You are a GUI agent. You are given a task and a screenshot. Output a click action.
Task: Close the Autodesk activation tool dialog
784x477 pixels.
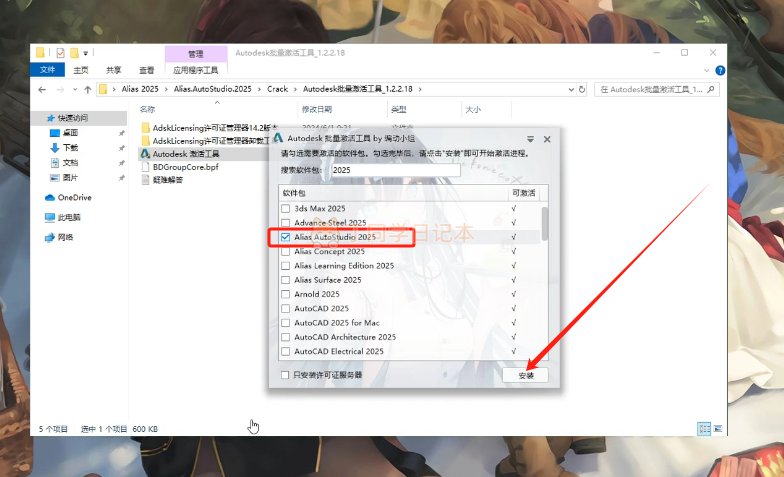[547, 139]
